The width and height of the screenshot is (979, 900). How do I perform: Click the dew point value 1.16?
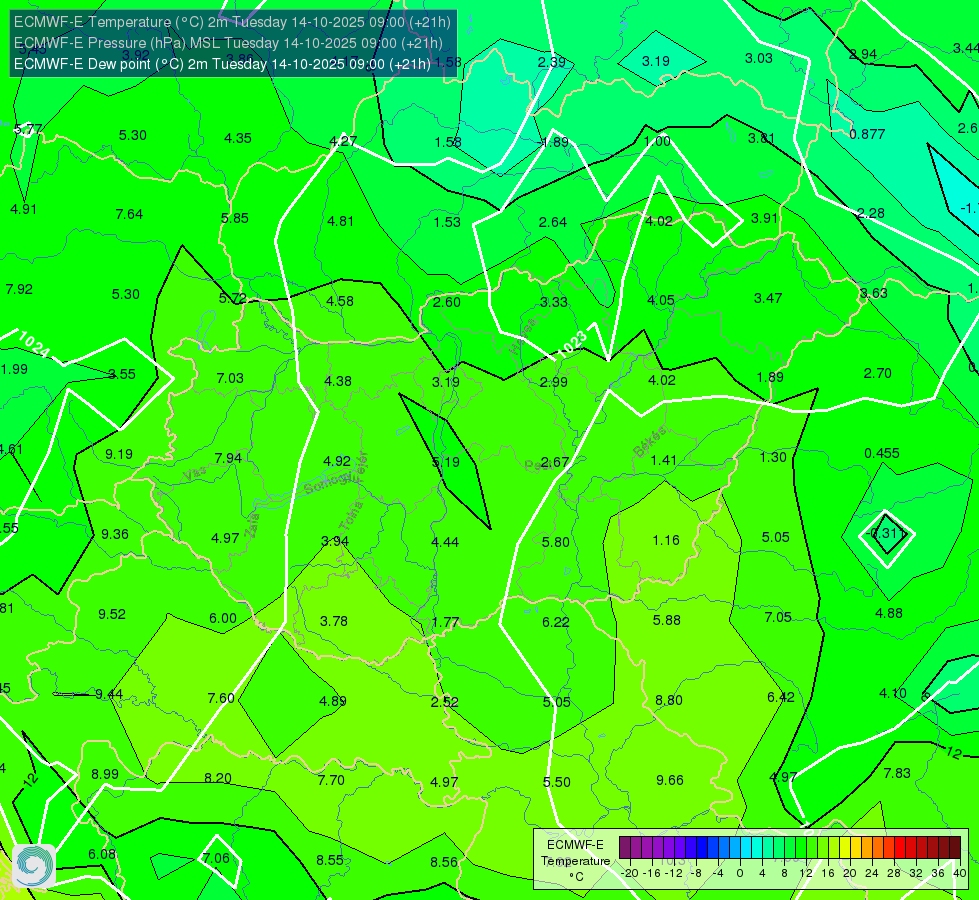coord(666,540)
